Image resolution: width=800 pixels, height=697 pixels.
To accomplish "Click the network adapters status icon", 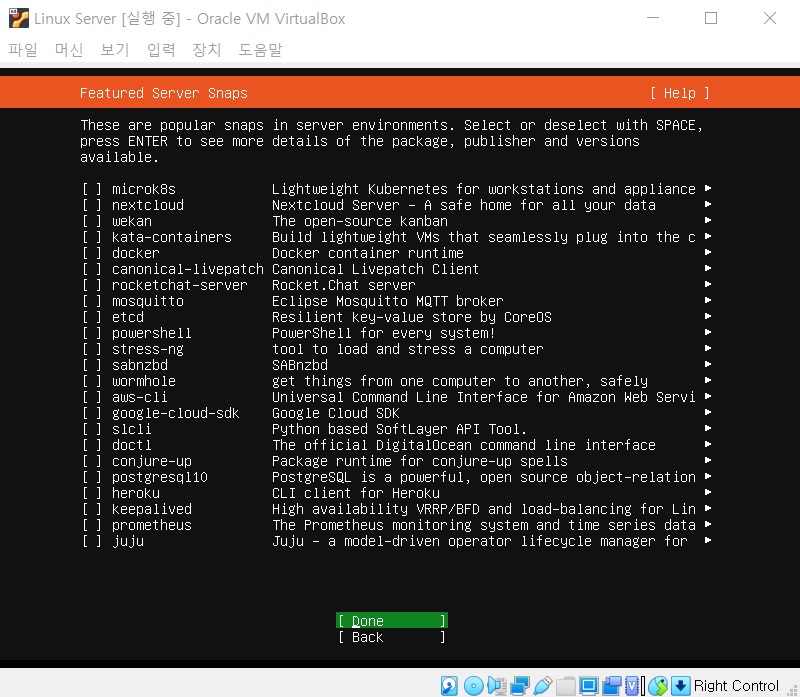I will 519,685.
